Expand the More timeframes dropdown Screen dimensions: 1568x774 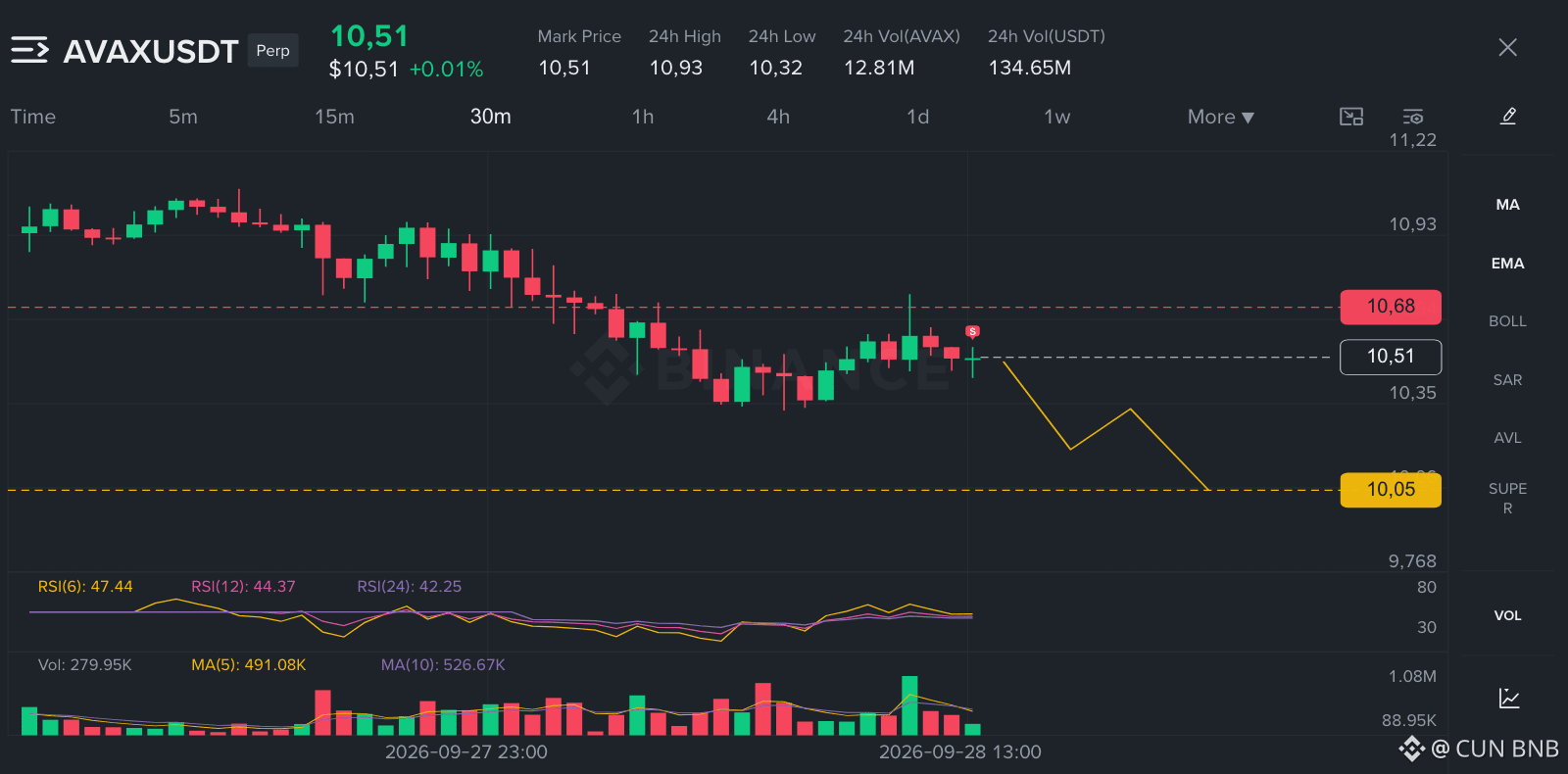[x=1220, y=117]
